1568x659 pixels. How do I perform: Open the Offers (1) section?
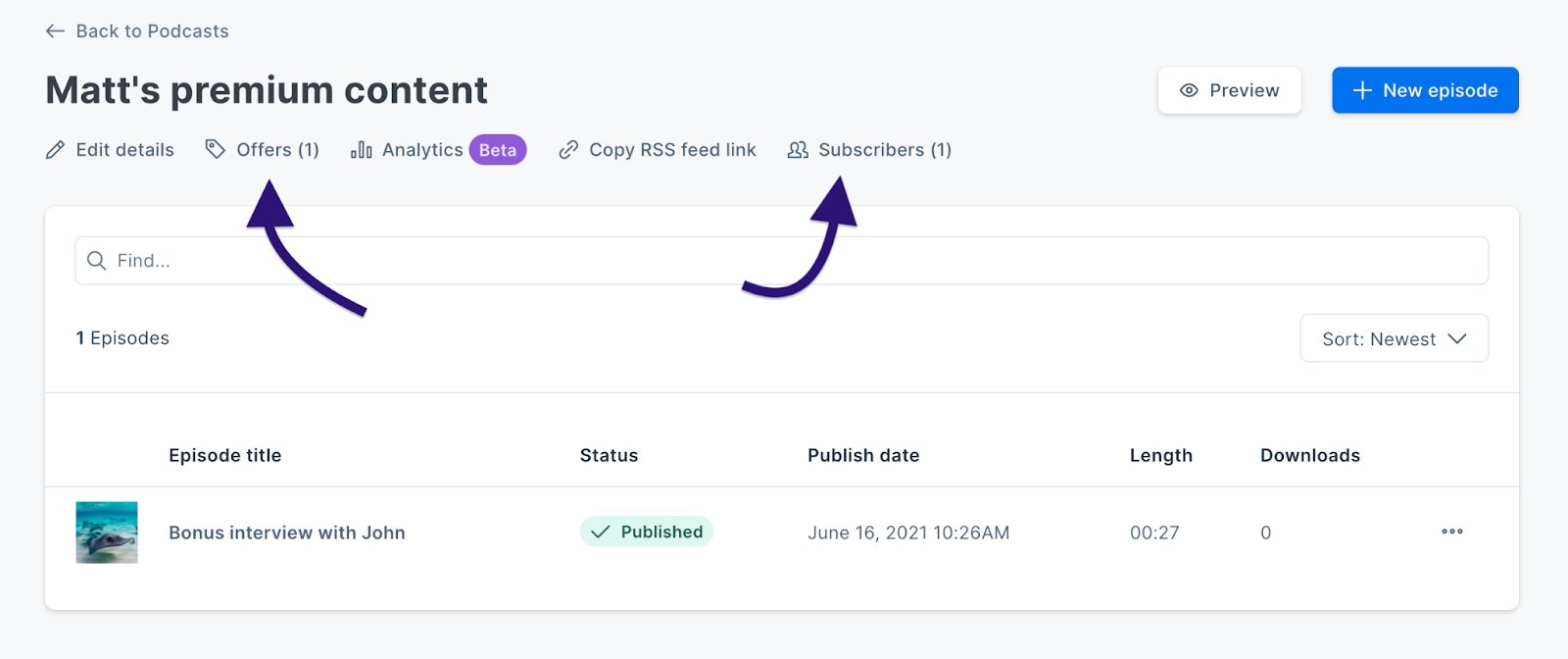(x=263, y=150)
